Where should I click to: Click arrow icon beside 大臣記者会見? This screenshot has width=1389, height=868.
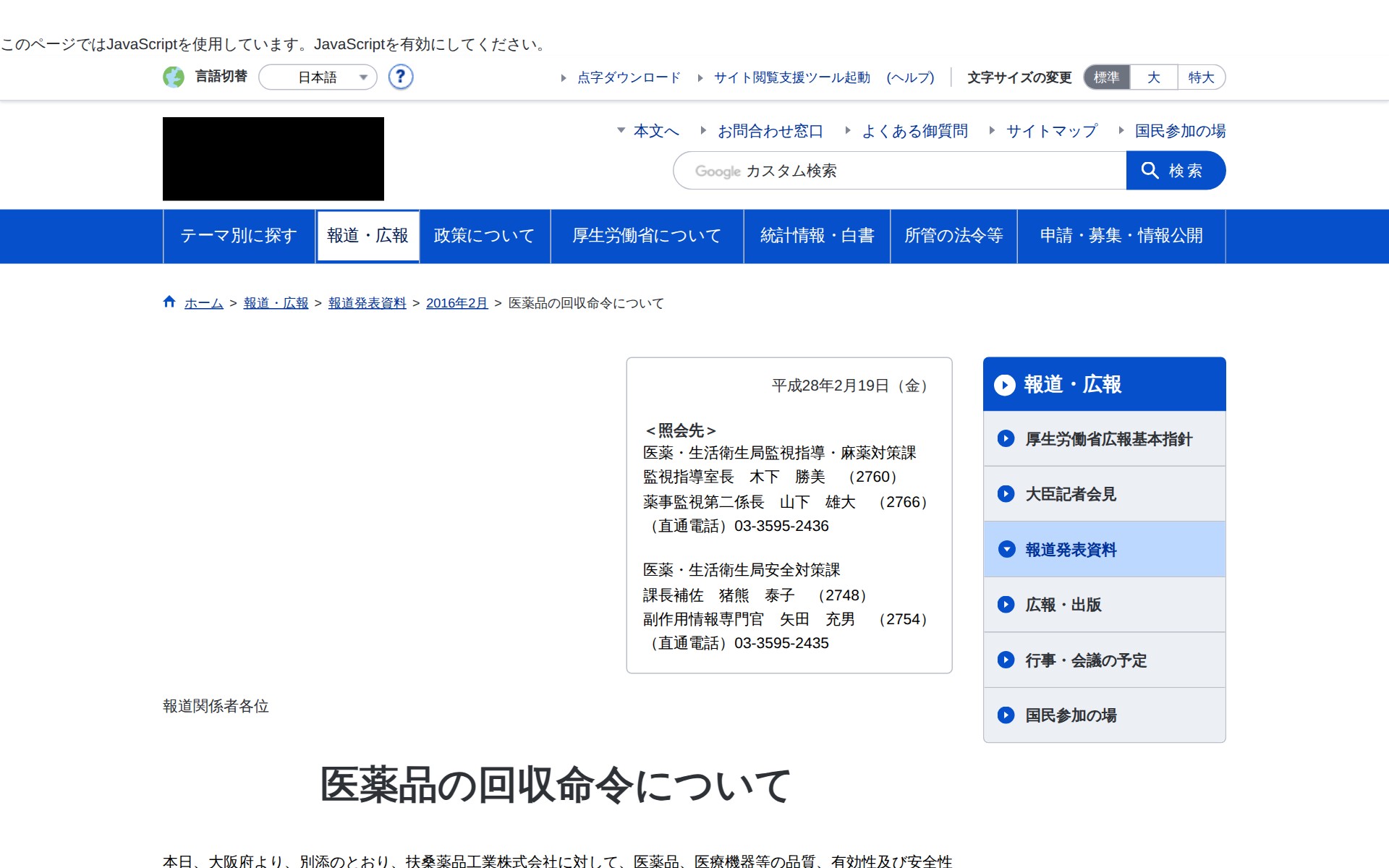pos(1006,494)
